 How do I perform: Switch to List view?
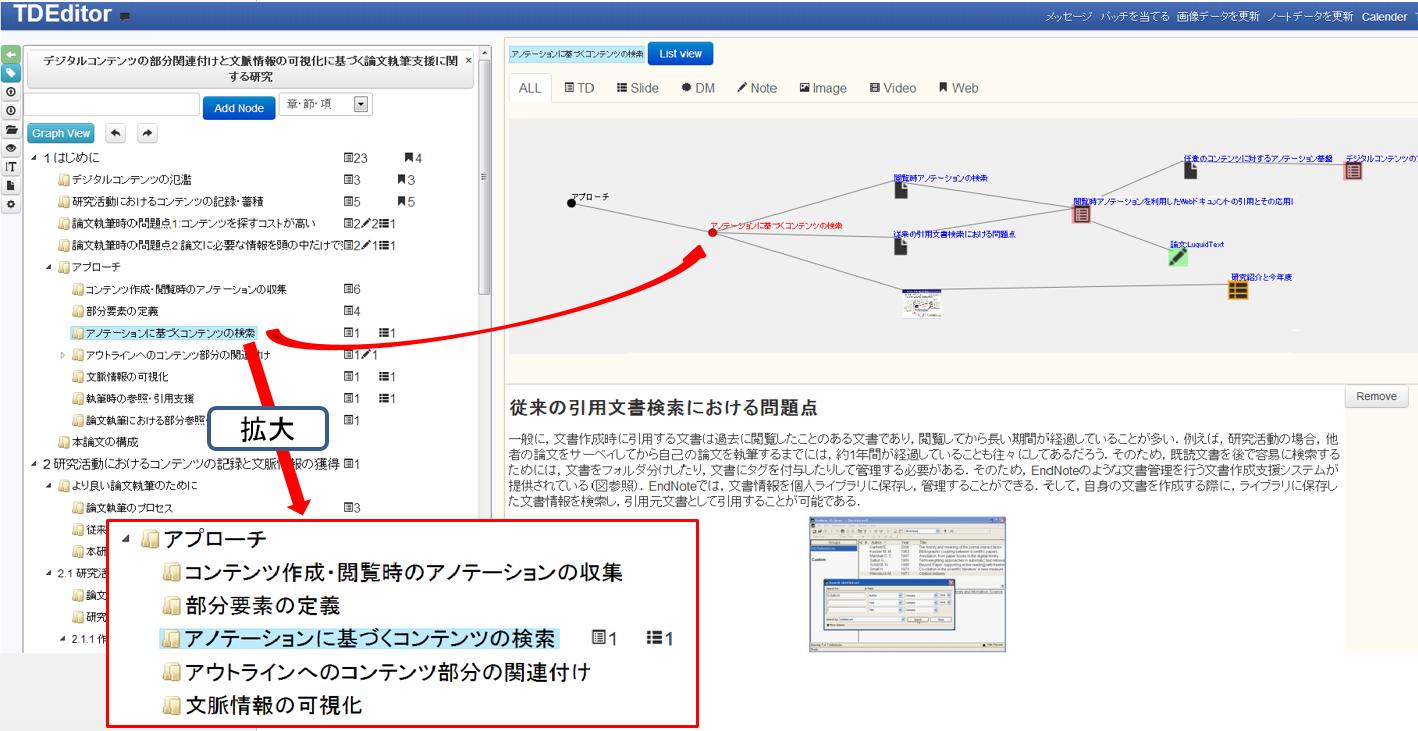tap(681, 54)
